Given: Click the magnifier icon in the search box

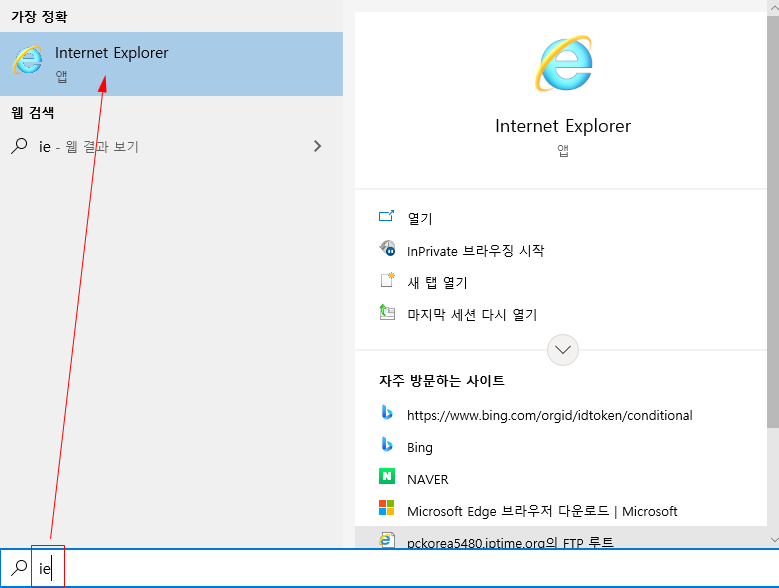Looking at the screenshot, I should pyautogui.click(x=19, y=568).
